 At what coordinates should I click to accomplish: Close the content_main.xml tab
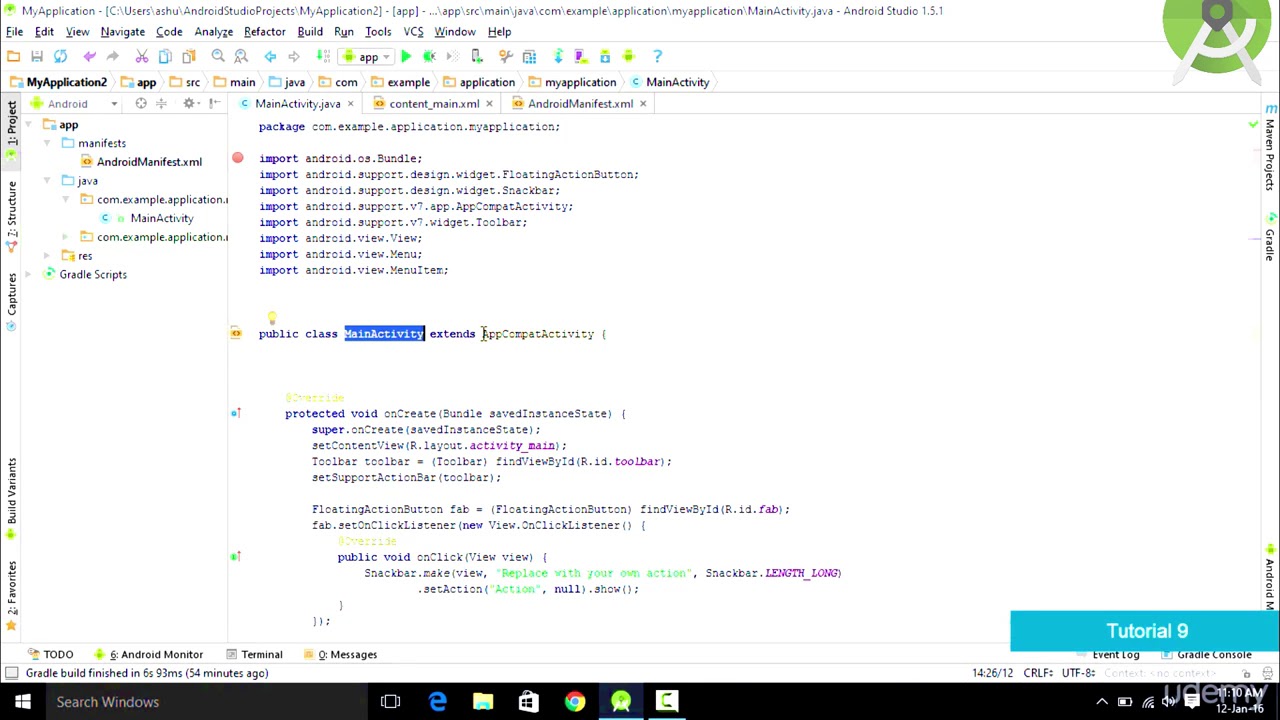[489, 104]
